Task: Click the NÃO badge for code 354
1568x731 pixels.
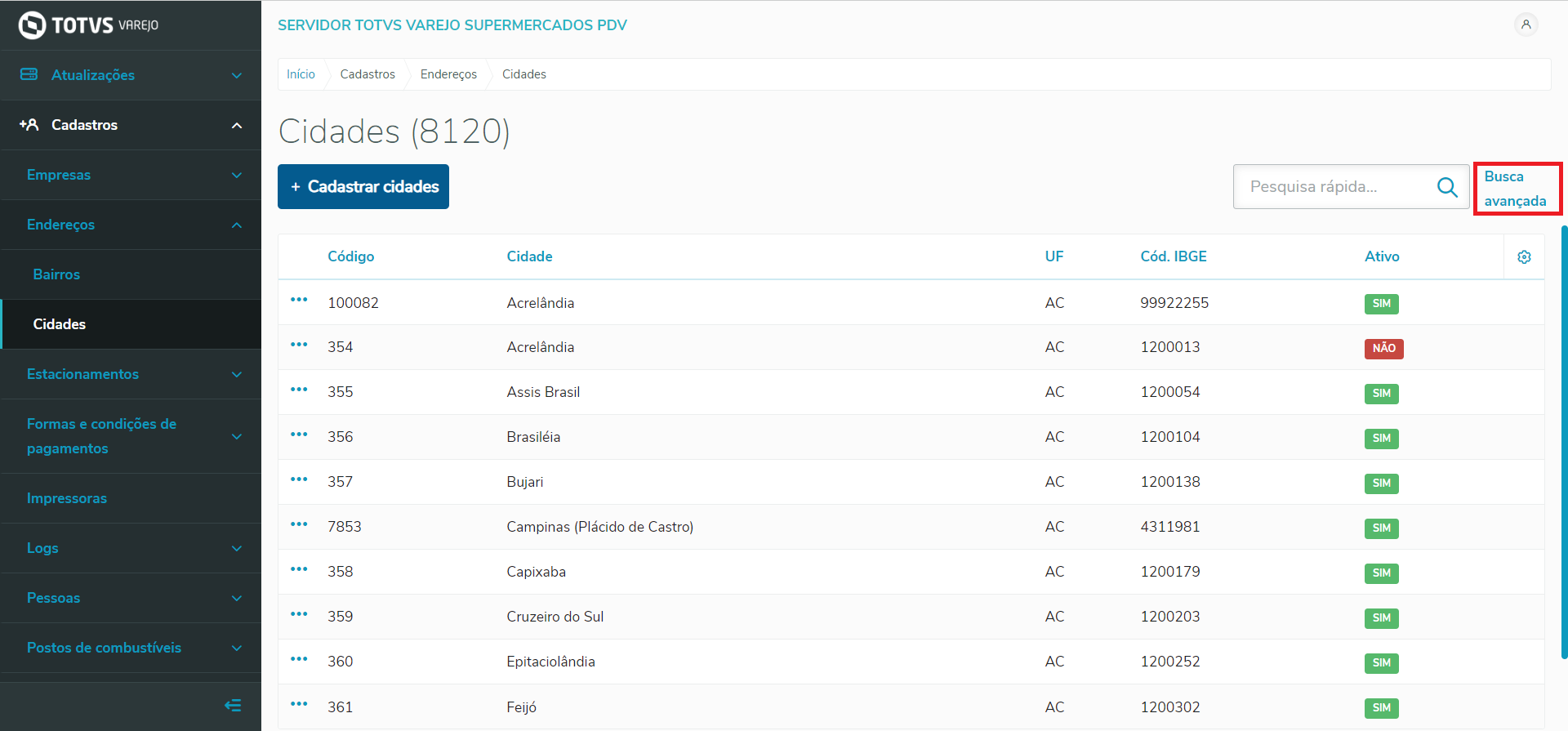Action: coord(1383,349)
